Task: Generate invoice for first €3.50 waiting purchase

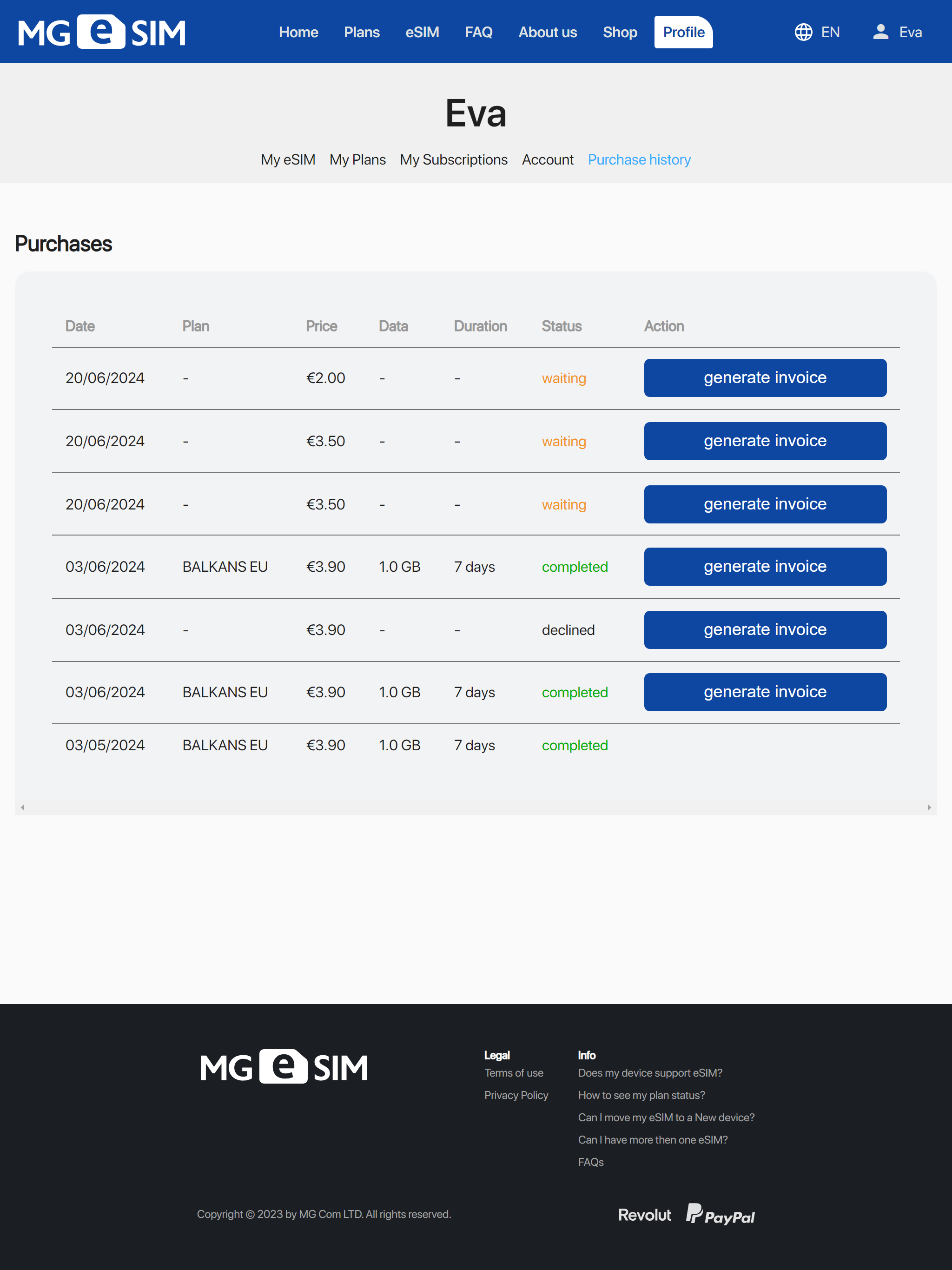Action: (x=765, y=441)
